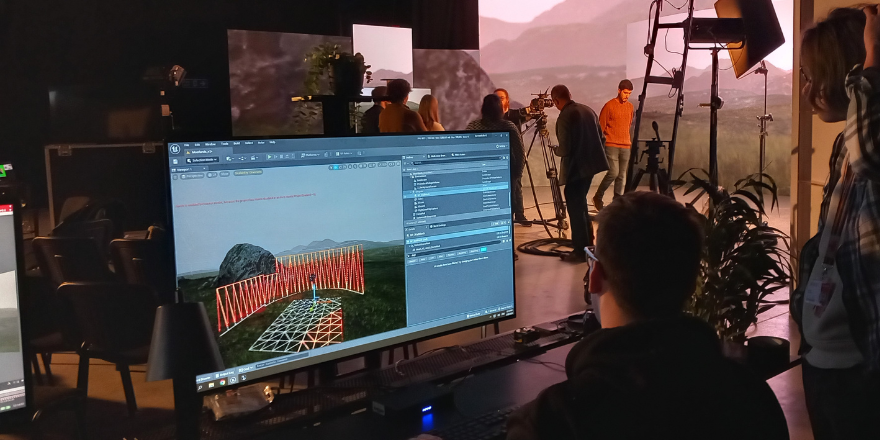Click the highlighted blue filter button in Details
The width and height of the screenshot is (880, 440).
pos(482,249)
